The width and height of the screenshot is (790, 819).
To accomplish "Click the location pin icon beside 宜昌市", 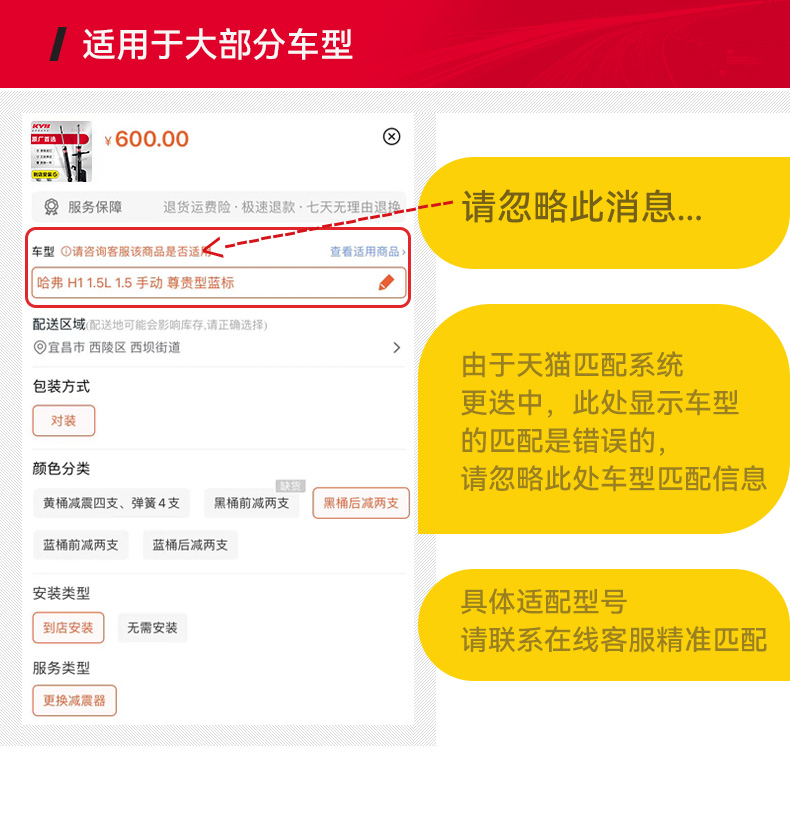I will (40, 347).
